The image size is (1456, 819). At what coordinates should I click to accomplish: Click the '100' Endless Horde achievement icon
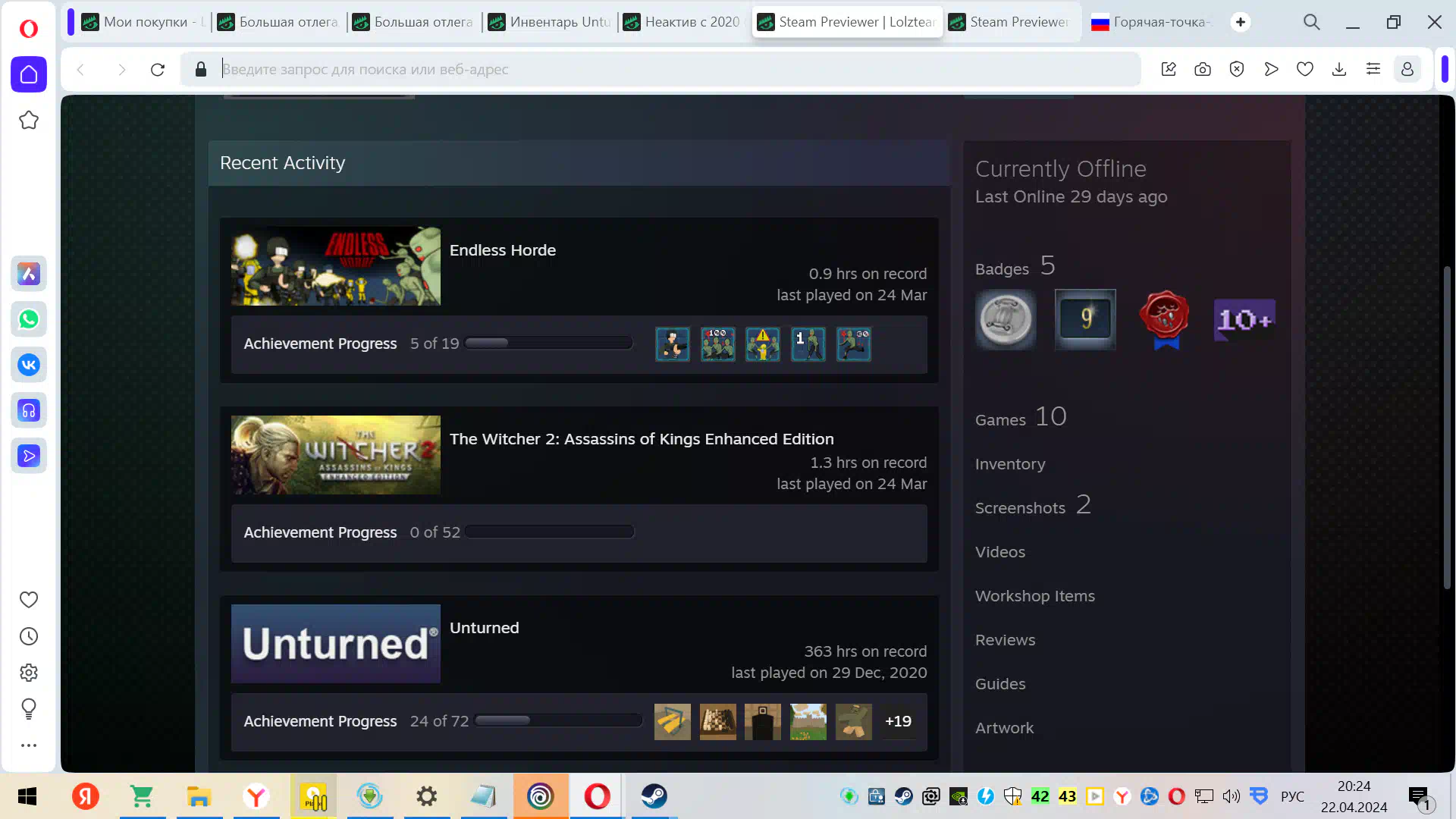tap(717, 344)
